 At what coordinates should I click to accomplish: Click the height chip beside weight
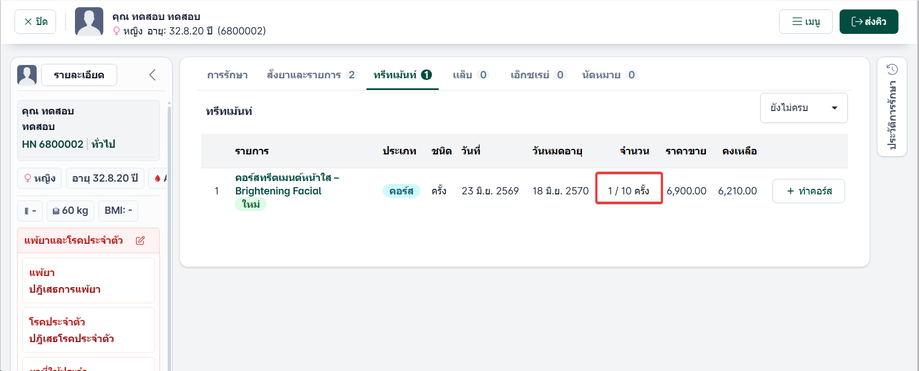click(30, 210)
